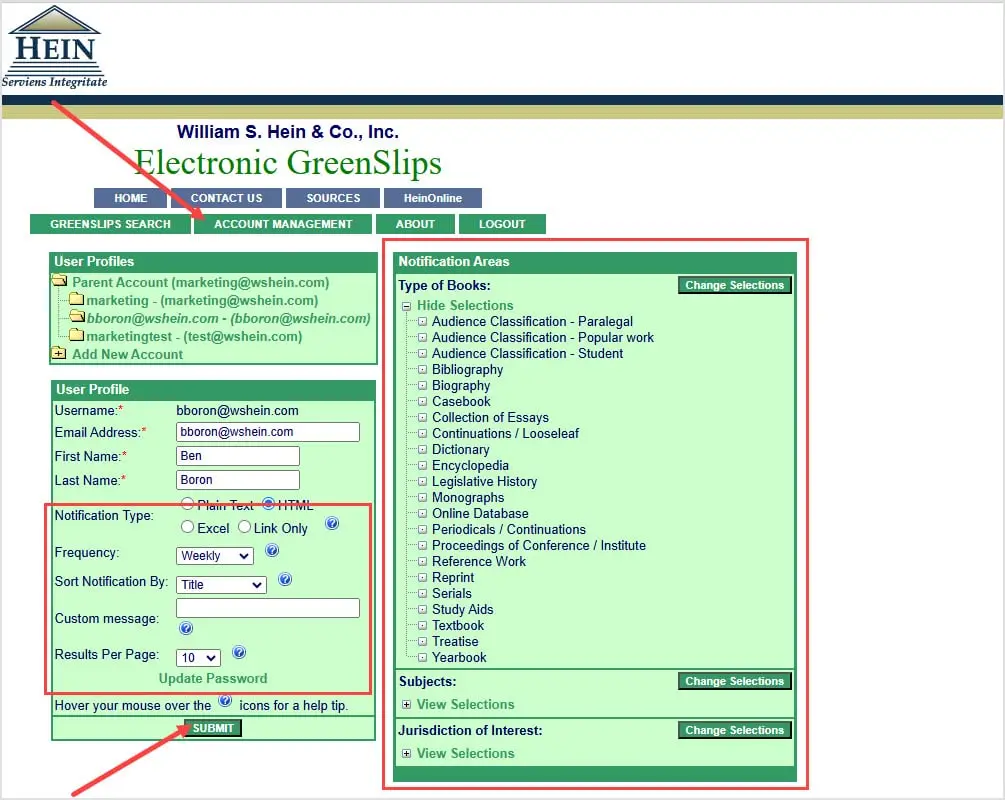Click help icon under Custom message
The width and height of the screenshot is (1005, 800).
[x=186, y=628]
